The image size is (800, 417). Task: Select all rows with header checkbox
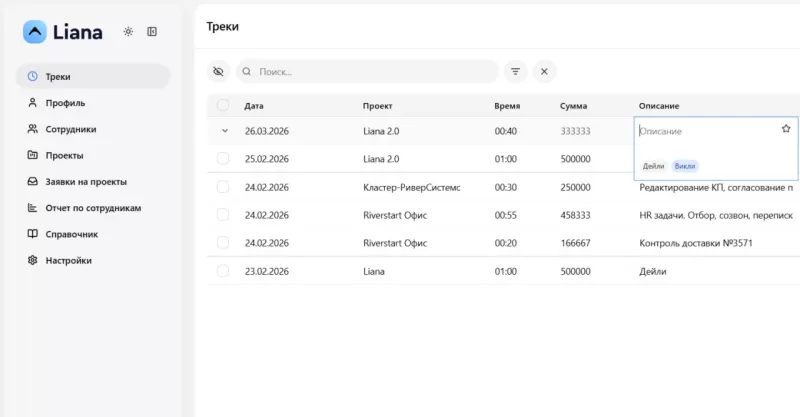223,106
